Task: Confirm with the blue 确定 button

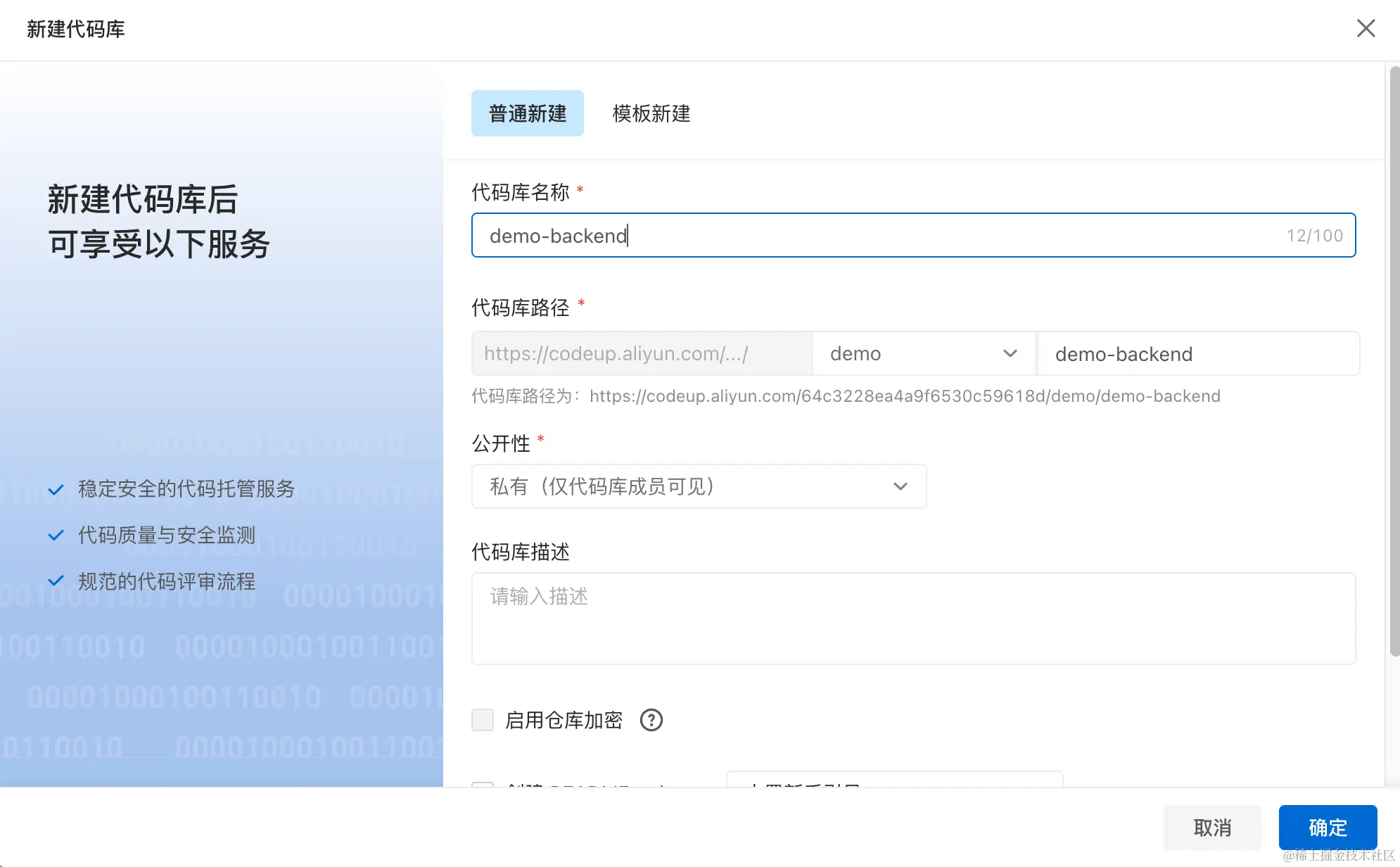Action: 1327,827
